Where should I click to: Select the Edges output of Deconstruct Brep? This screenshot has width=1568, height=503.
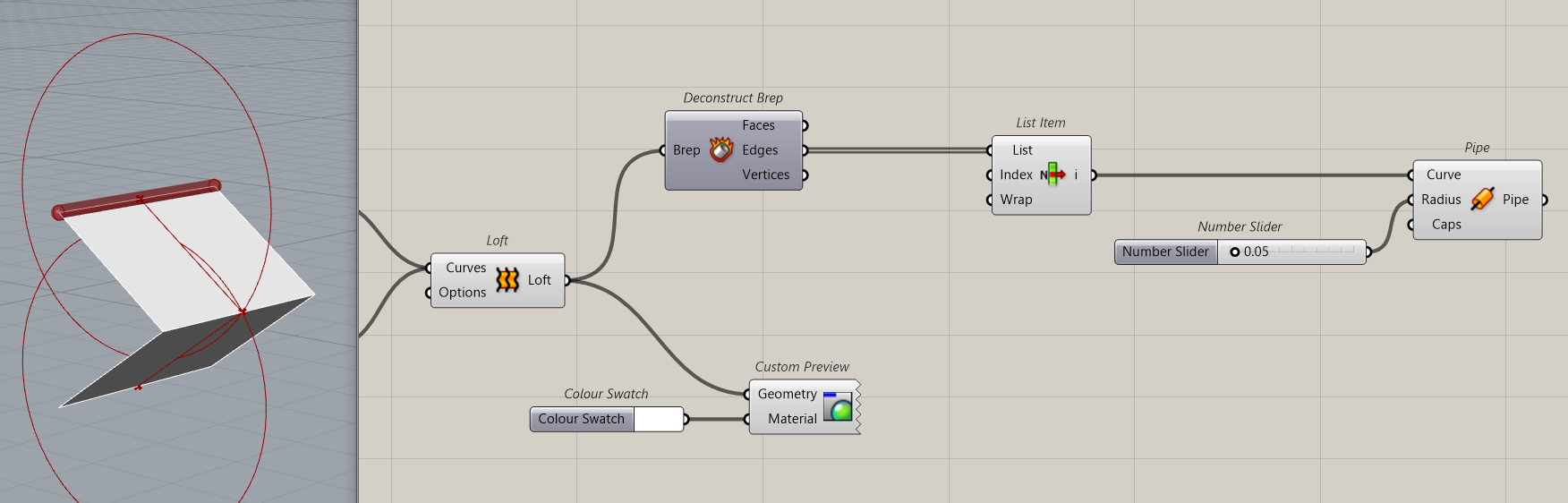click(x=760, y=150)
